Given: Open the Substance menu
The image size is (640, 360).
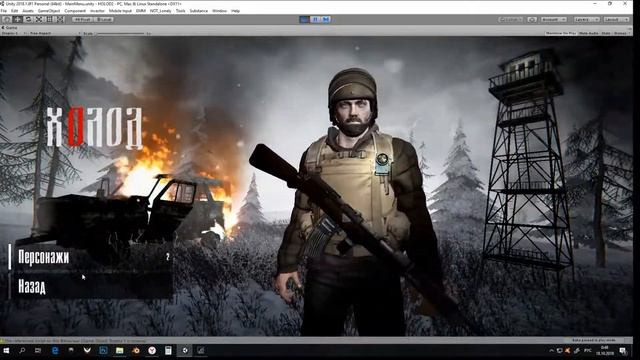Looking at the screenshot, I should click(x=198, y=11).
